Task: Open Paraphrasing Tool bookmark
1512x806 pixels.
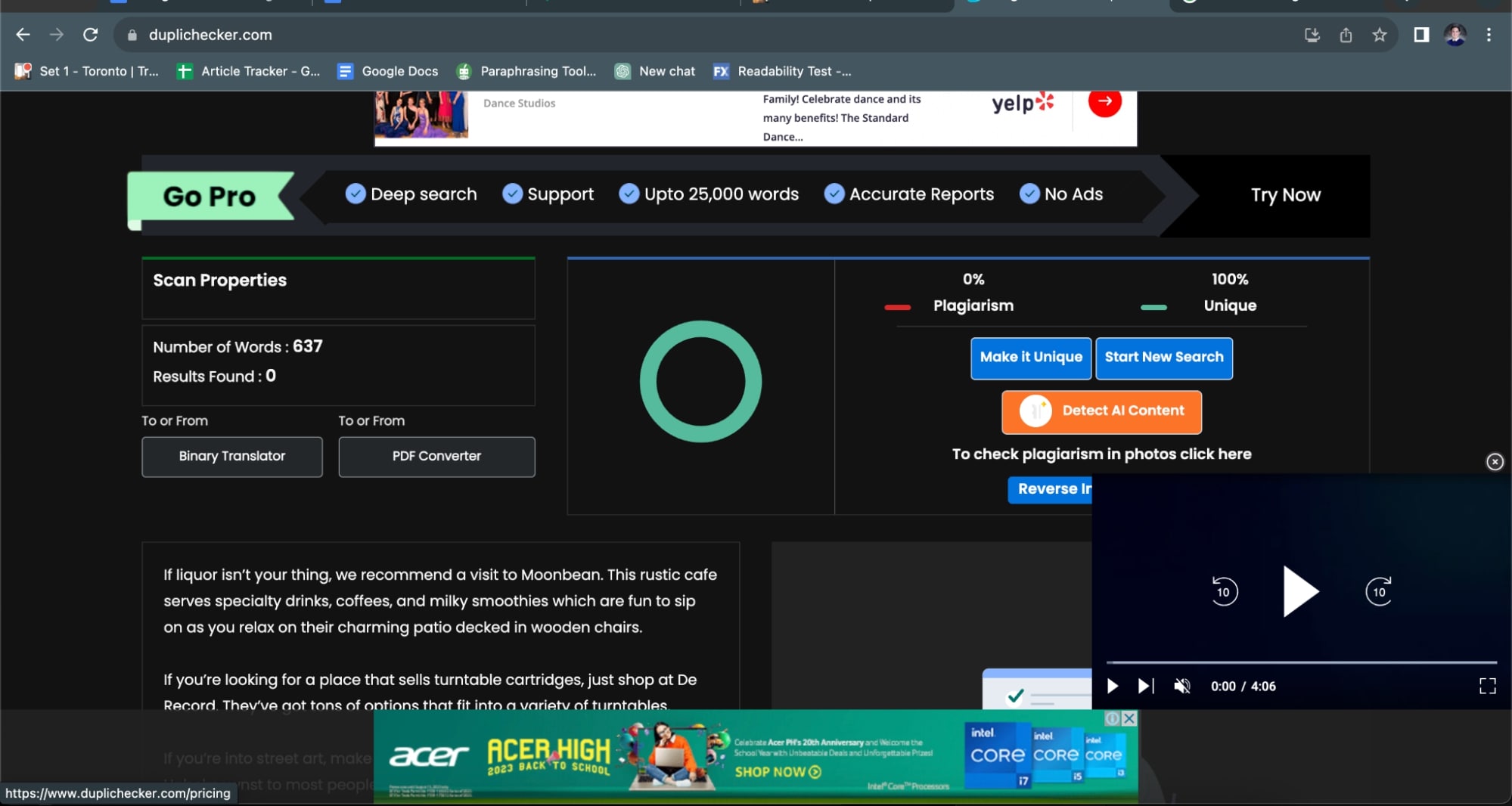Action: (526, 71)
